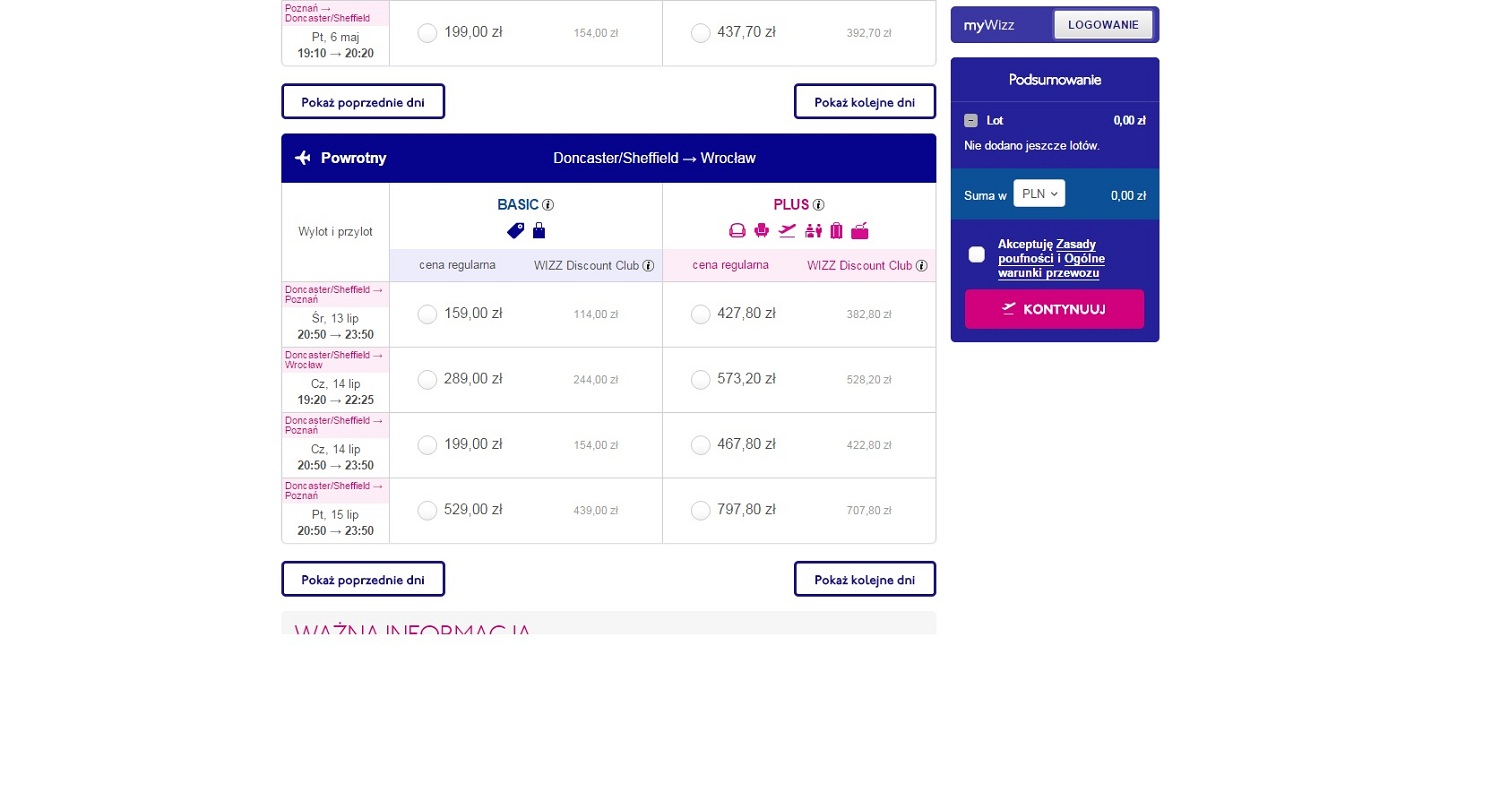The height and width of the screenshot is (809, 1500).
Task: Select the 797,80 zł PLUS fare
Action: (x=701, y=511)
